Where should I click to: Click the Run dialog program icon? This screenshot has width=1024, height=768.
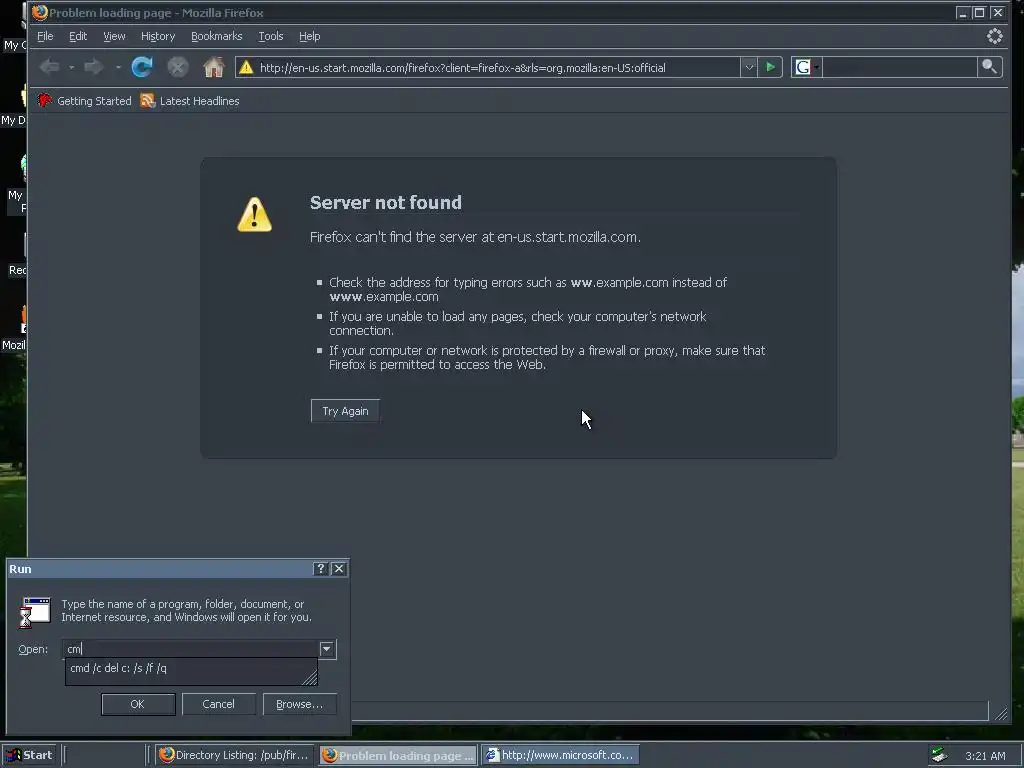(35, 612)
